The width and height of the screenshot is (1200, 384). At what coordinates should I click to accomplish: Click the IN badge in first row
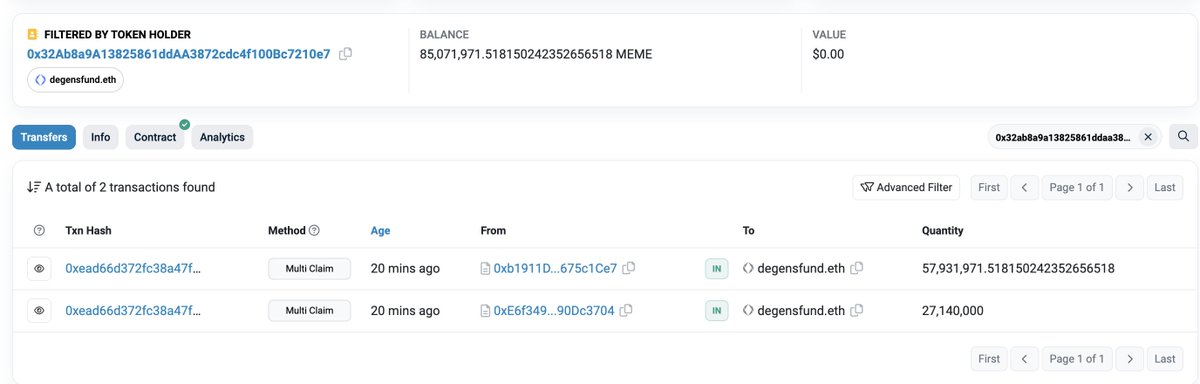(x=716, y=268)
